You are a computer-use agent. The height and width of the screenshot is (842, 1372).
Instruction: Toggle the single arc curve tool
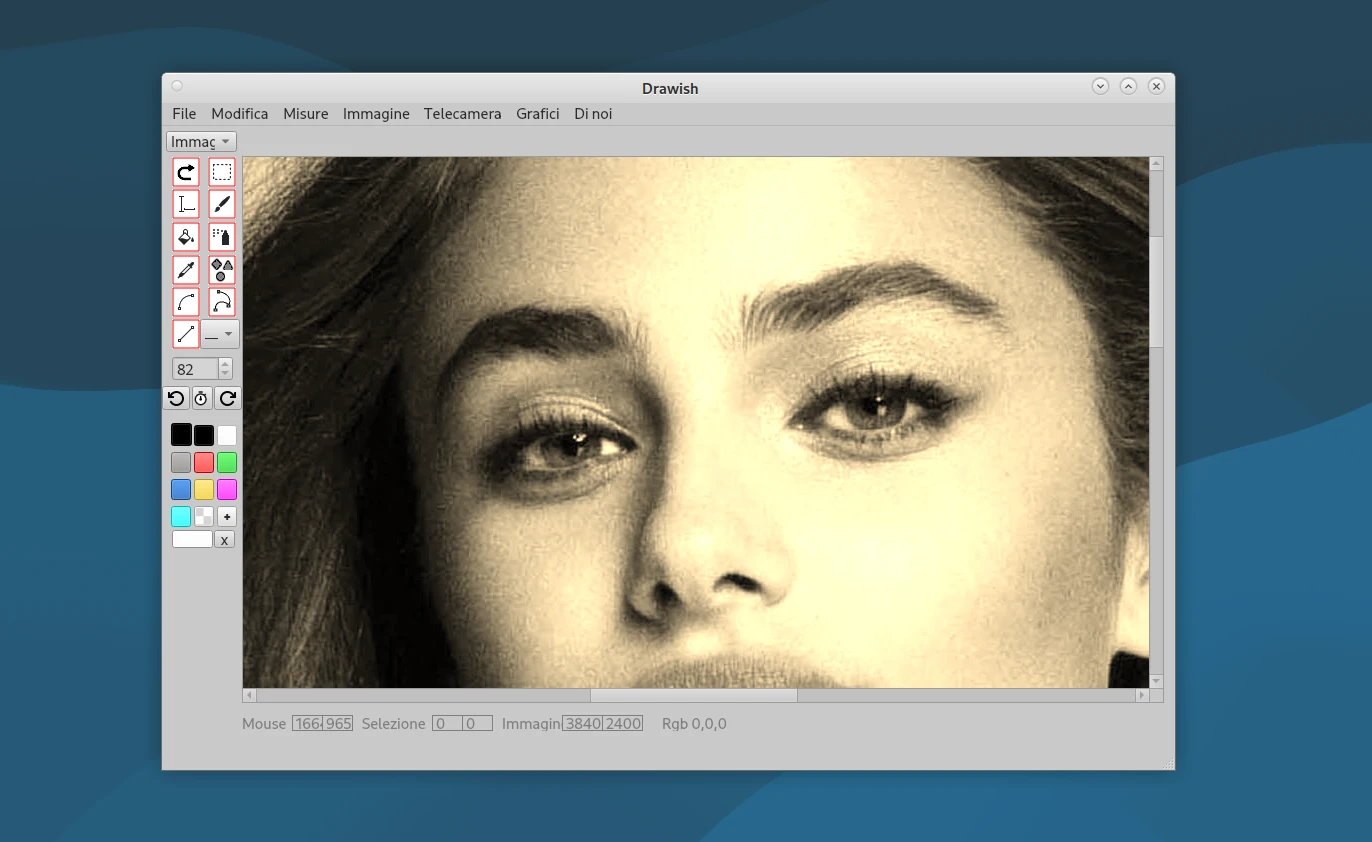pyautogui.click(x=186, y=301)
